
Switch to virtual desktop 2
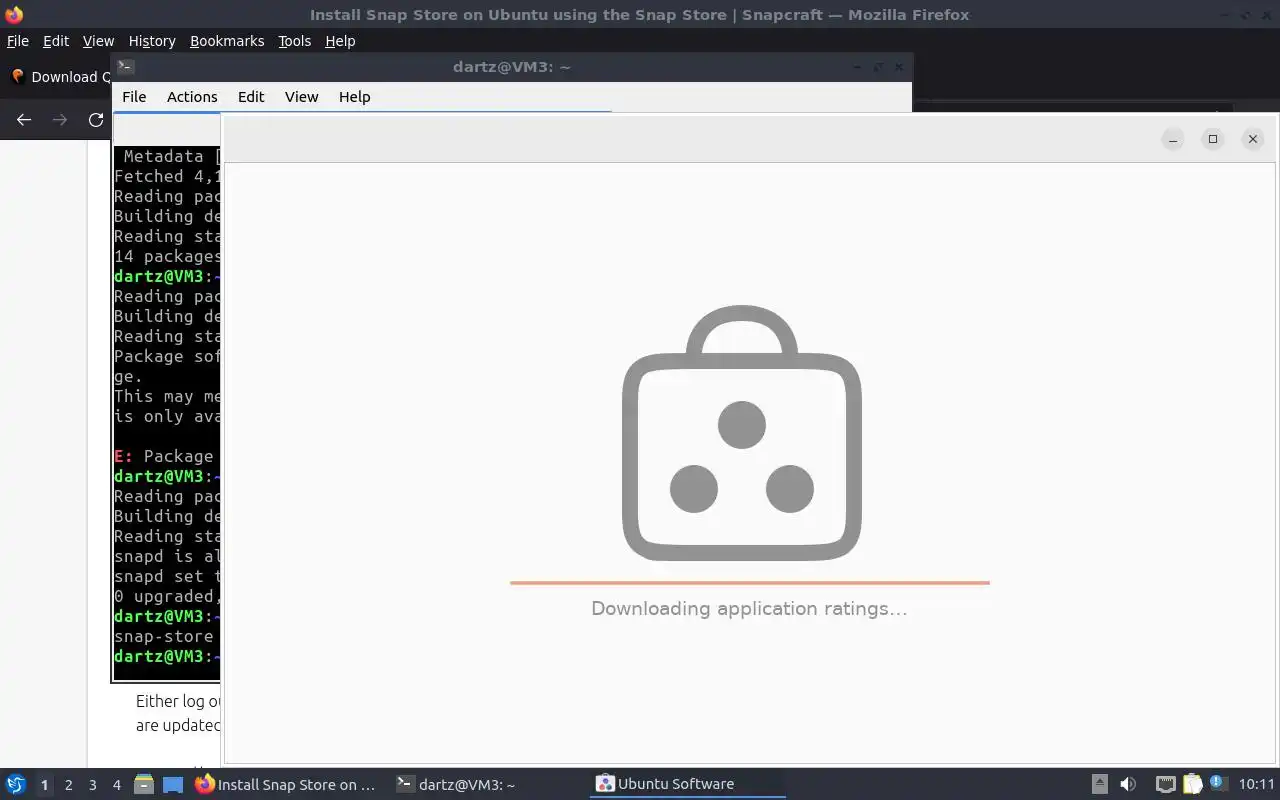click(x=68, y=785)
